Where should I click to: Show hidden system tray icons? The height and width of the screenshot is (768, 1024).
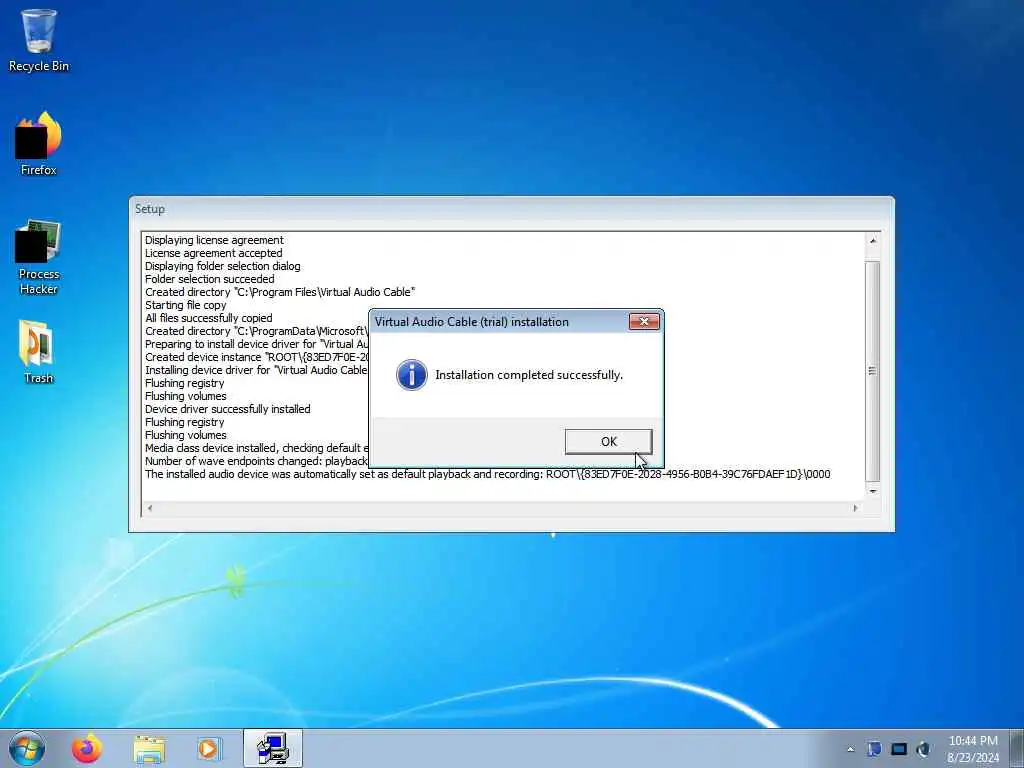(850, 749)
